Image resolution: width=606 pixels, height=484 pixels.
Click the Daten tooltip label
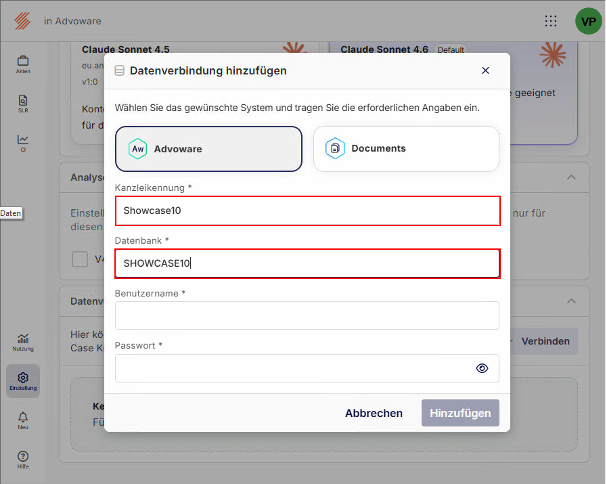pos(11,213)
